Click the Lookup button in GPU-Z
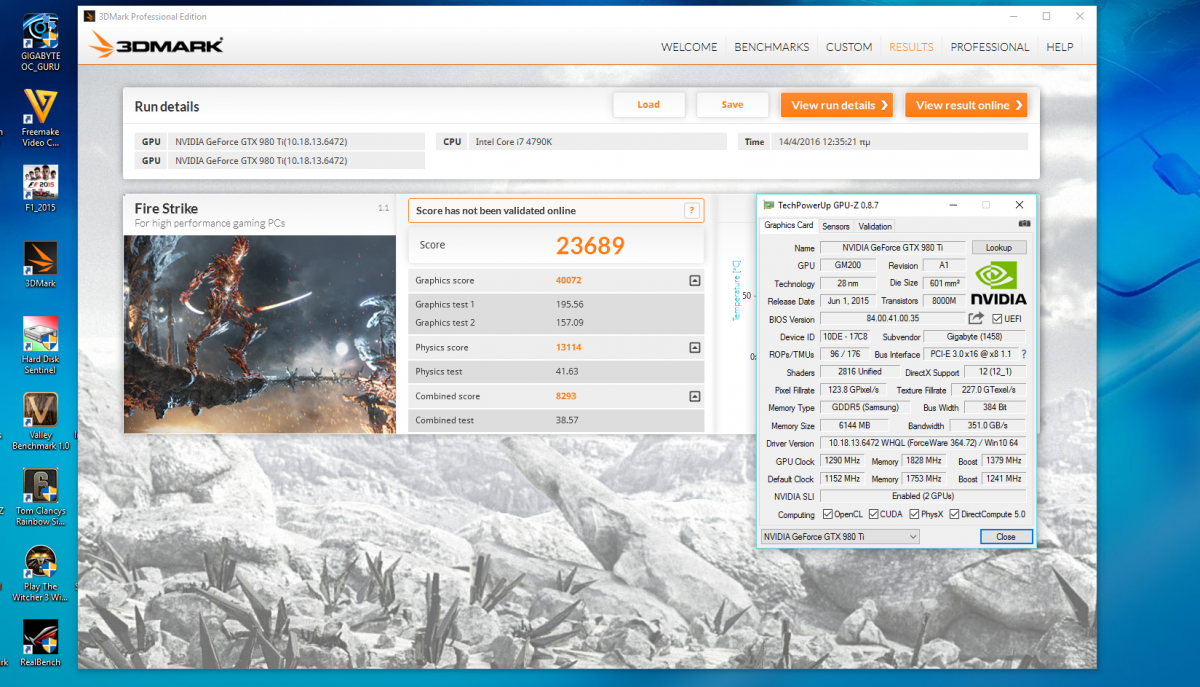Screen dimensions: 1200x687 (x=999, y=247)
